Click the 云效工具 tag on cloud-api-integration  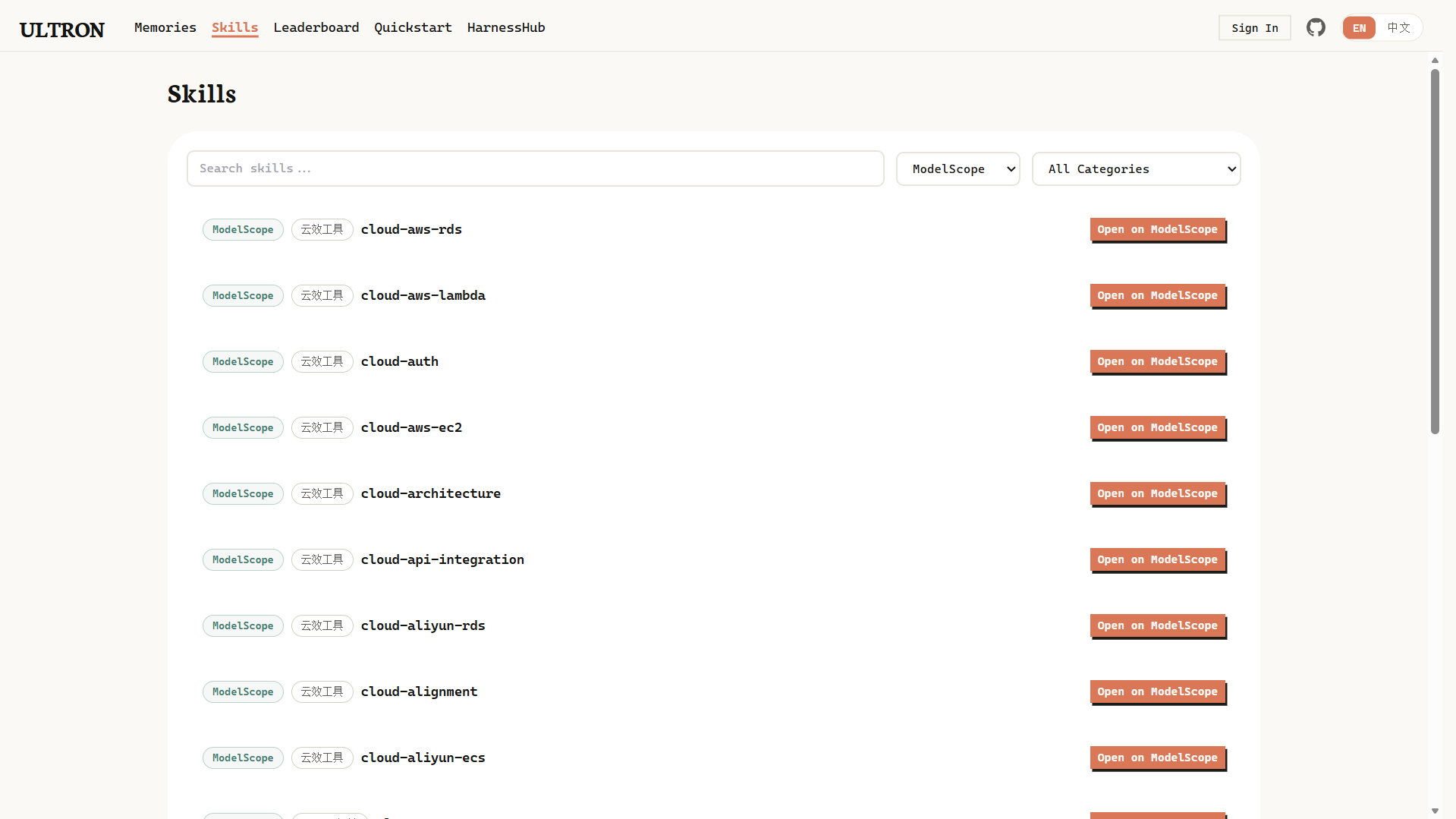point(322,559)
